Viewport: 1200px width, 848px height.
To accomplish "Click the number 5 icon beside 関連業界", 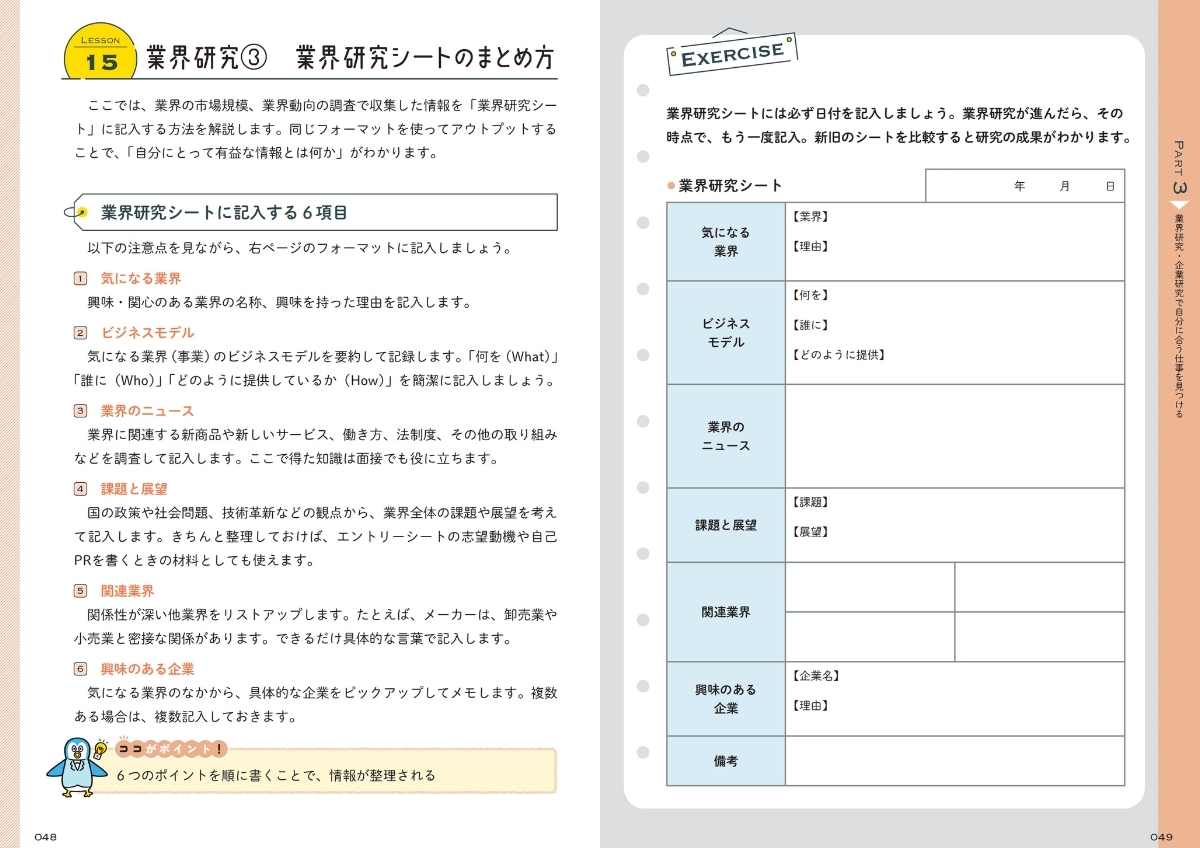I will pyautogui.click(x=81, y=591).
